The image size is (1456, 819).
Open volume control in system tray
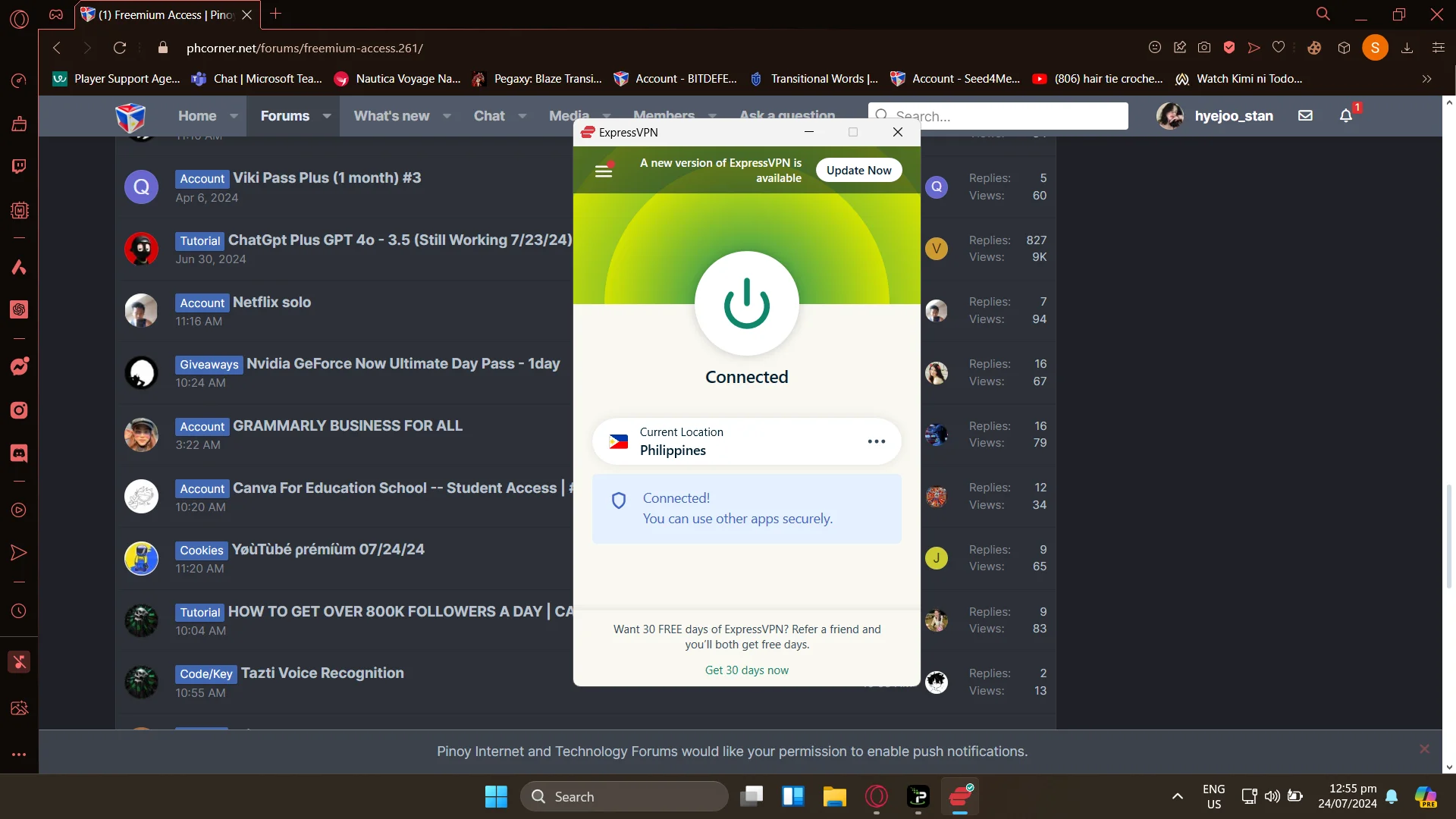coord(1272,796)
